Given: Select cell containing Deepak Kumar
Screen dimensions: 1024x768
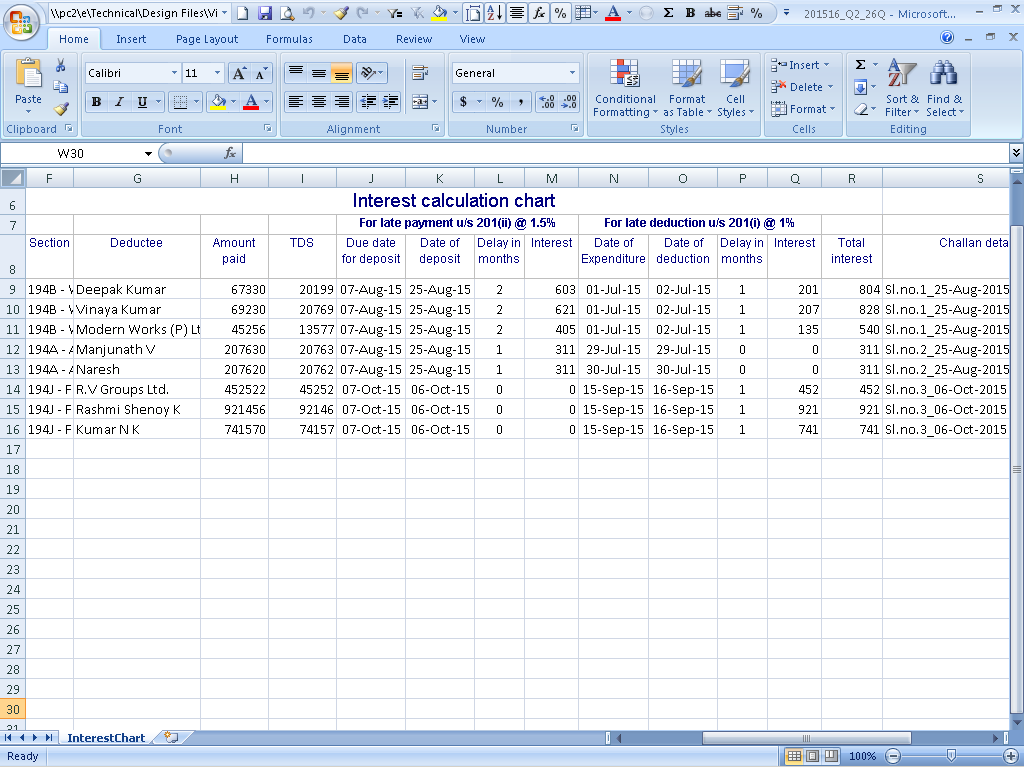Looking at the screenshot, I should [137, 290].
